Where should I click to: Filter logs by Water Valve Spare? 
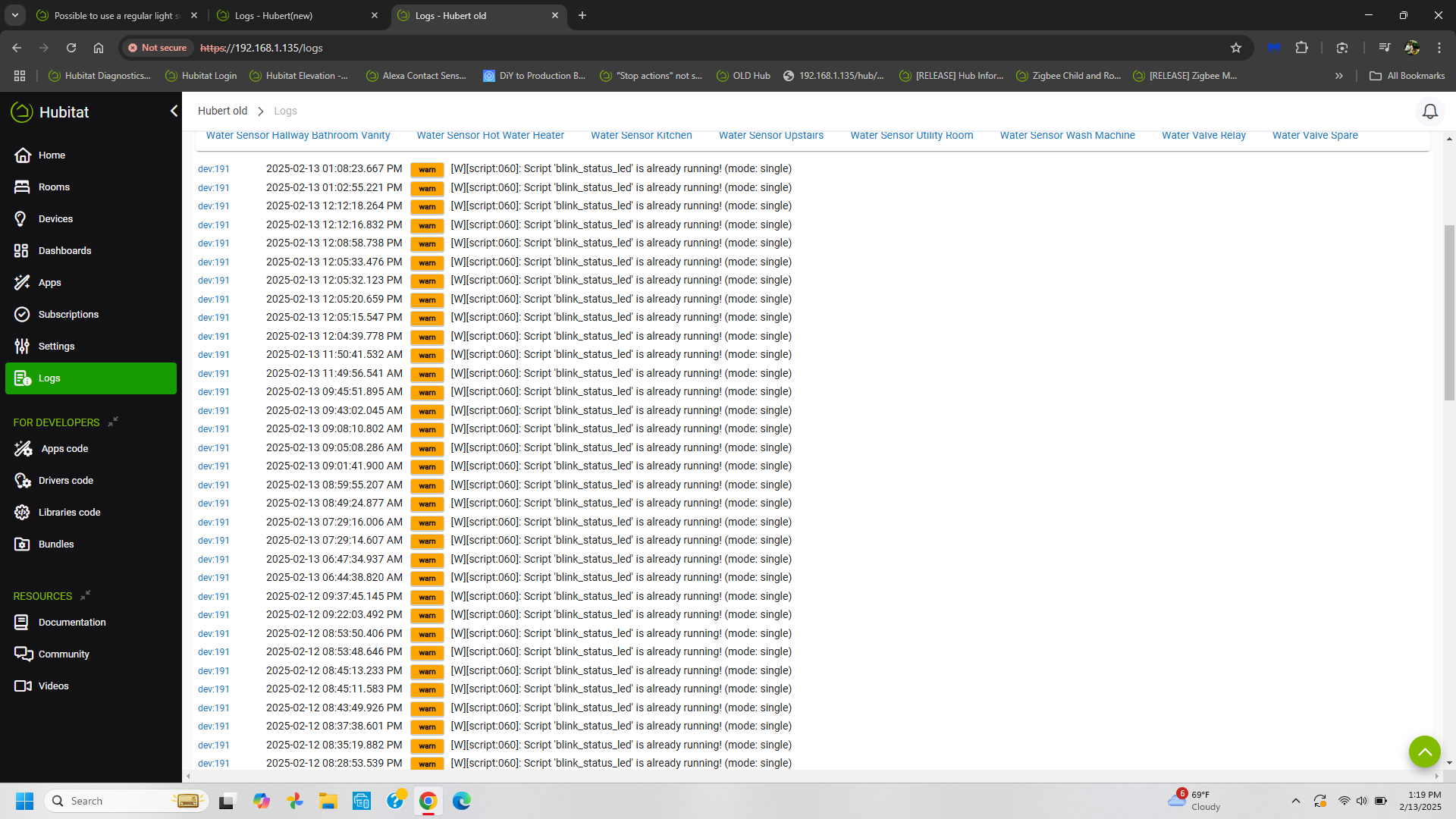1314,136
